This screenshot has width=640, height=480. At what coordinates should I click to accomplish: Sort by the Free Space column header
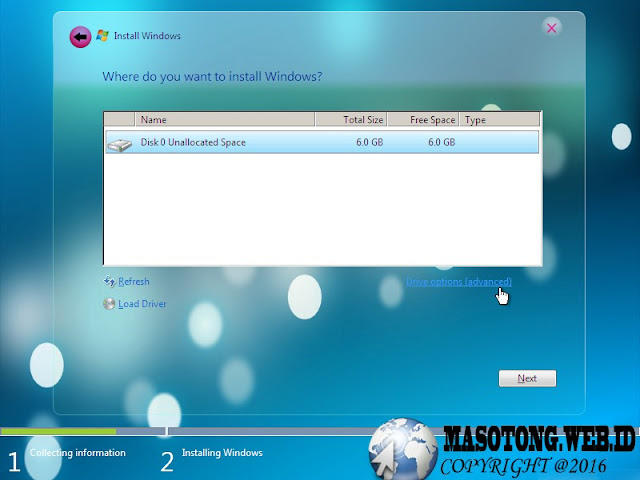[x=423, y=120]
